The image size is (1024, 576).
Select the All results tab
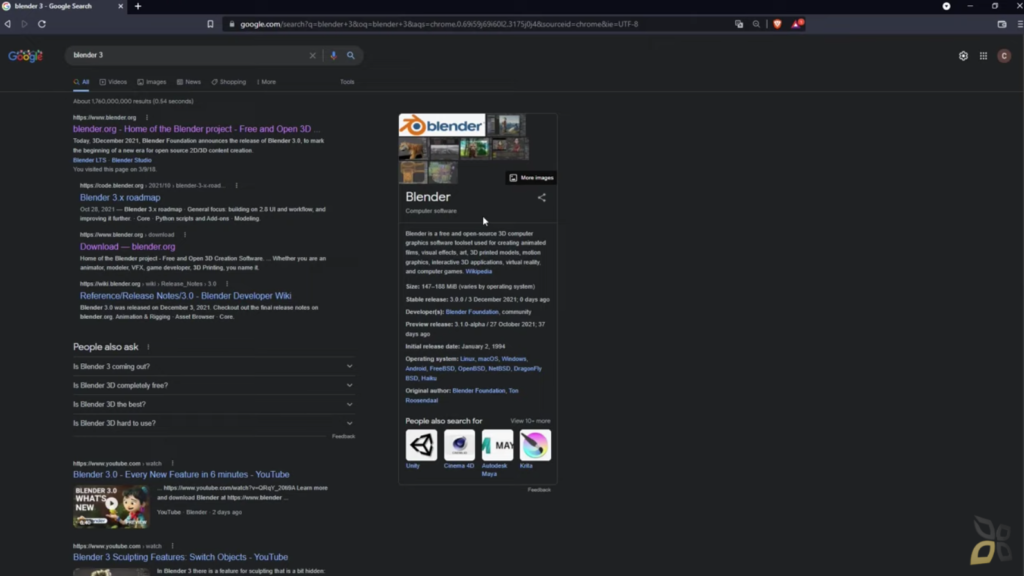(x=81, y=82)
